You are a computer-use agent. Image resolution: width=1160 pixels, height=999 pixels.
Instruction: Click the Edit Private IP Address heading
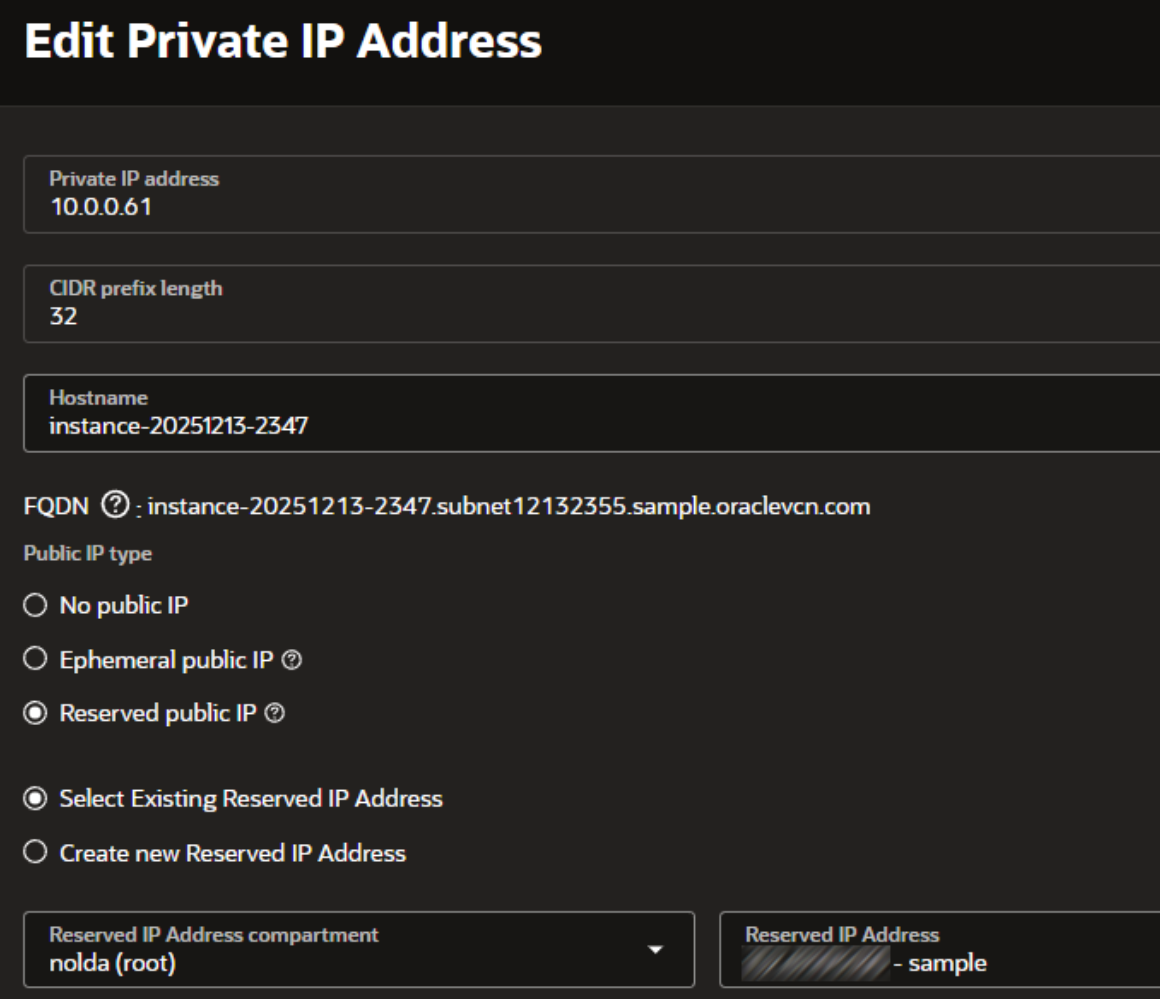click(283, 41)
